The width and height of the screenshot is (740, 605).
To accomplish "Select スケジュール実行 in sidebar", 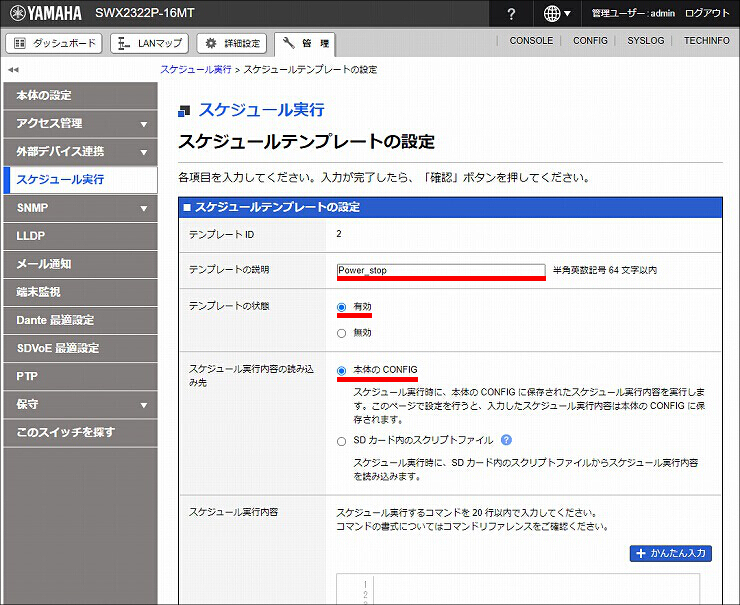I will (x=80, y=180).
